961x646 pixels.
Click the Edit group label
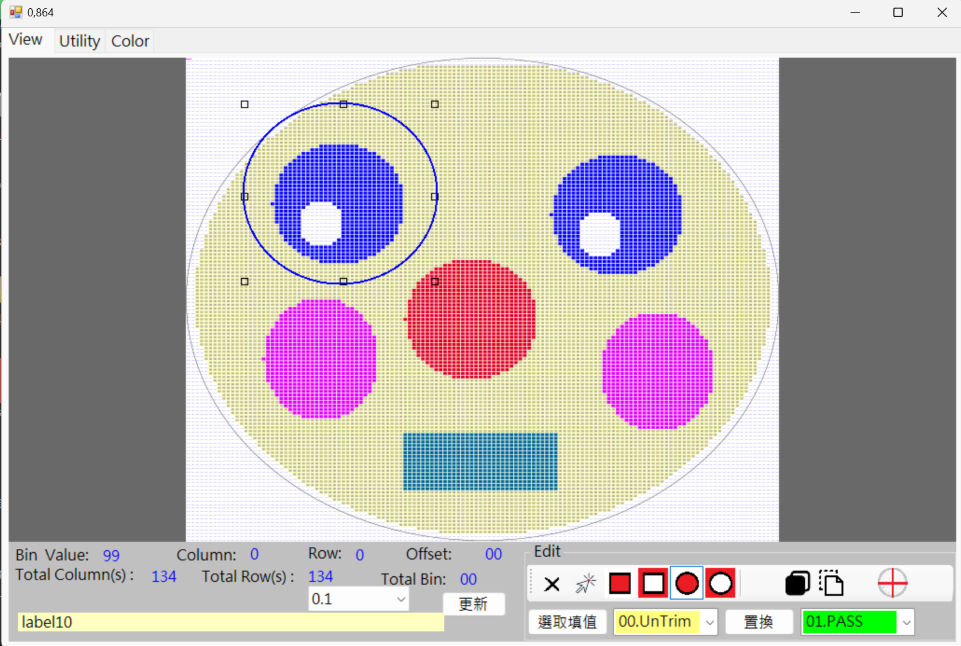click(x=547, y=552)
